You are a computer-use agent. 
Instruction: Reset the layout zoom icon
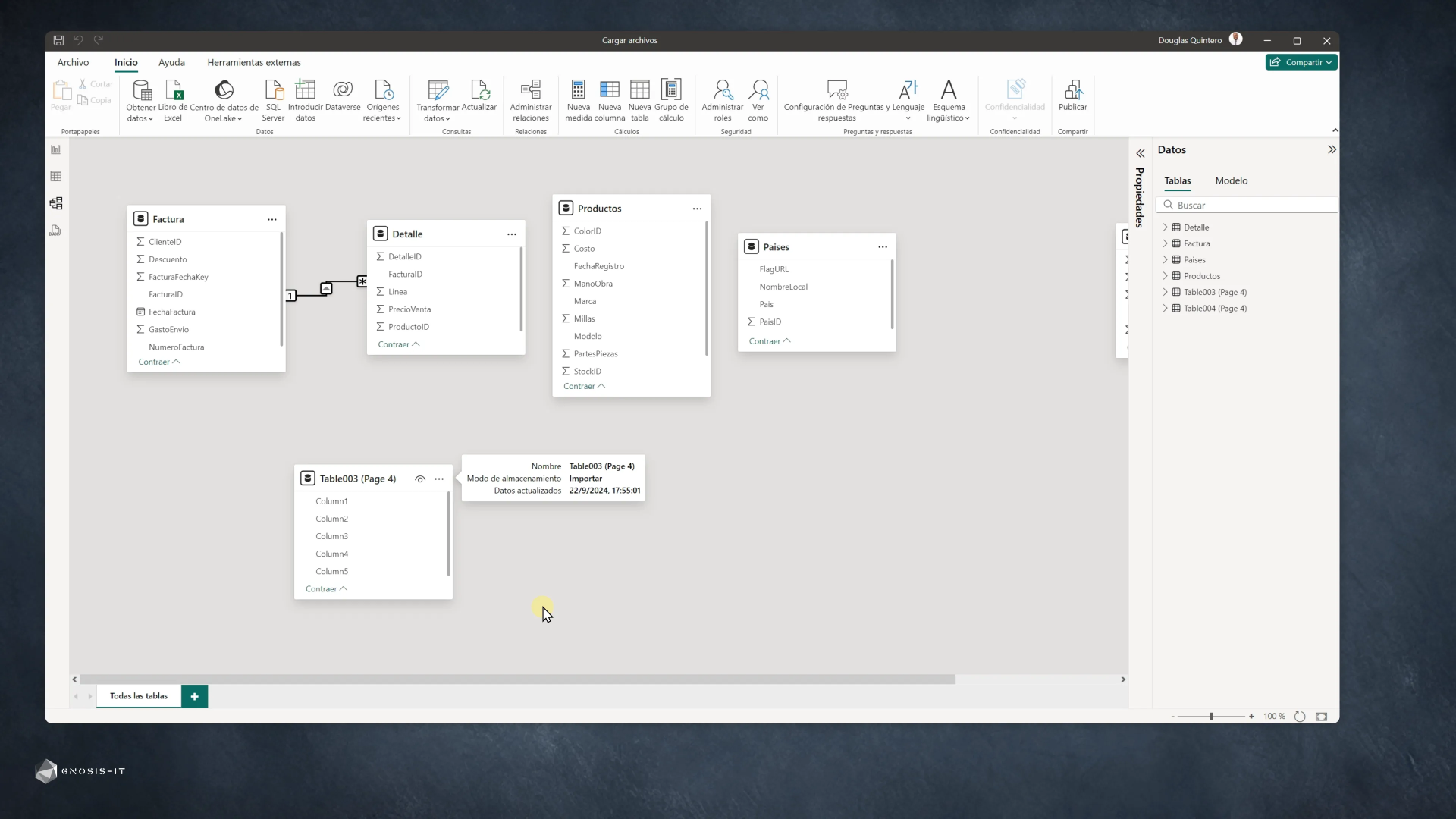tap(1300, 717)
